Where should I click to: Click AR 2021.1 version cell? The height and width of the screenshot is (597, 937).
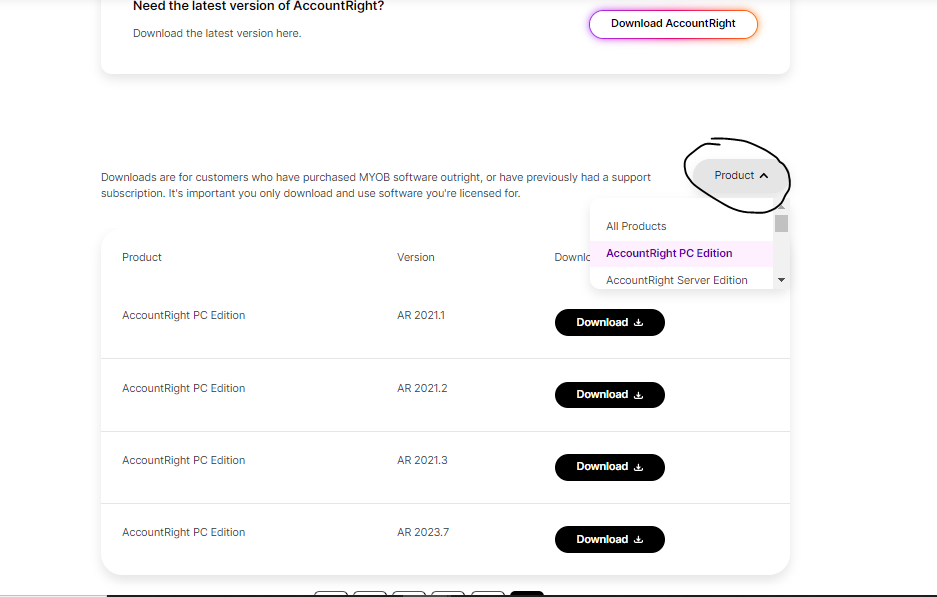click(421, 316)
